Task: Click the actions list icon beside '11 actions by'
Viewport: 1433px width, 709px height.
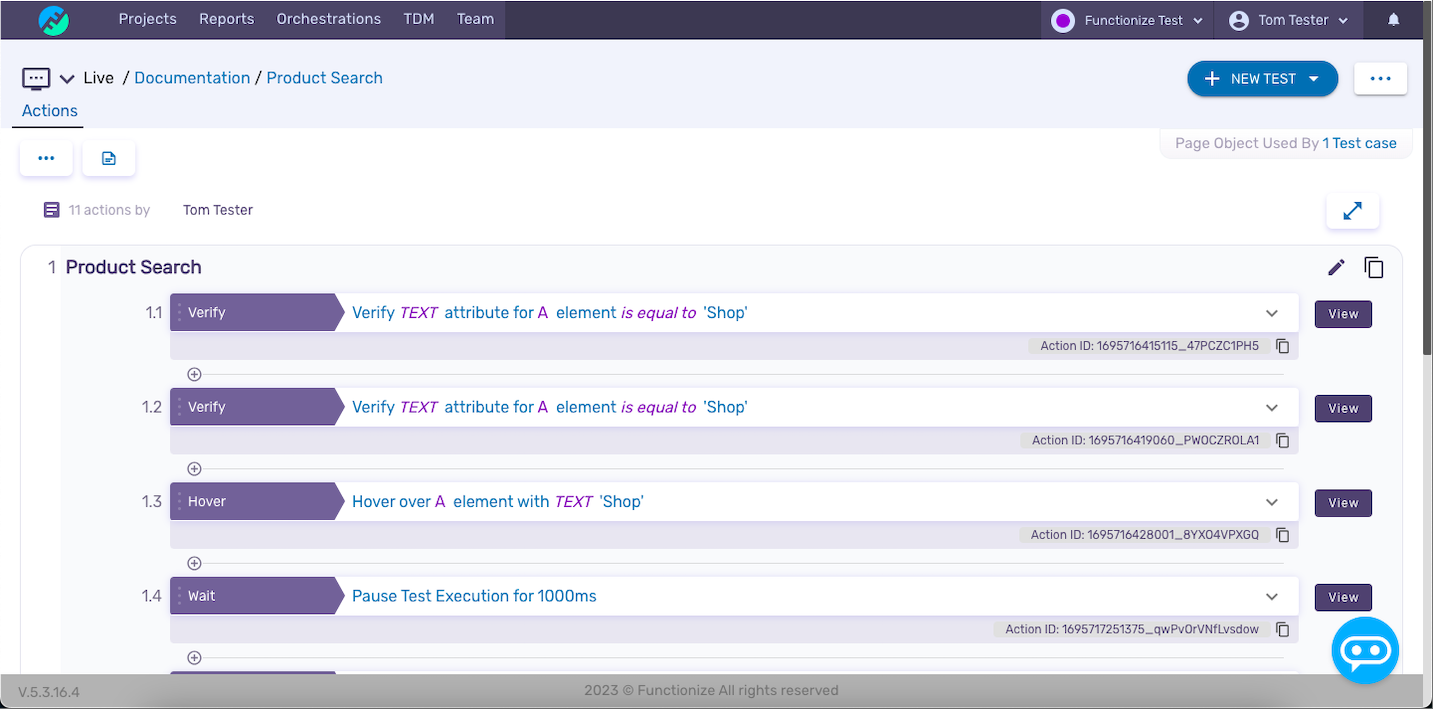Action: pyautogui.click(x=51, y=210)
